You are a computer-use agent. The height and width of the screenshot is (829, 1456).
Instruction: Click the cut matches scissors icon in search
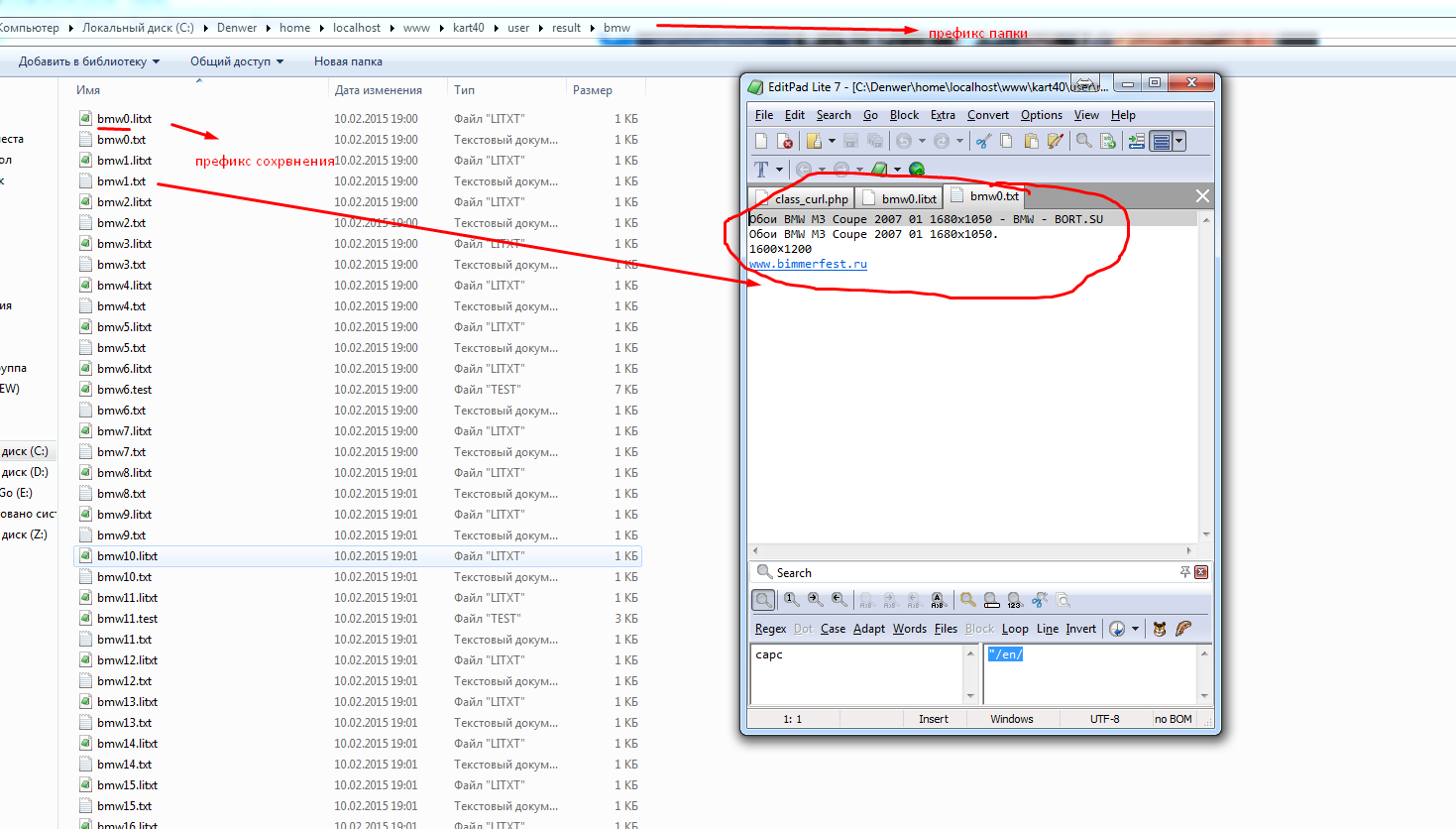(x=1039, y=599)
